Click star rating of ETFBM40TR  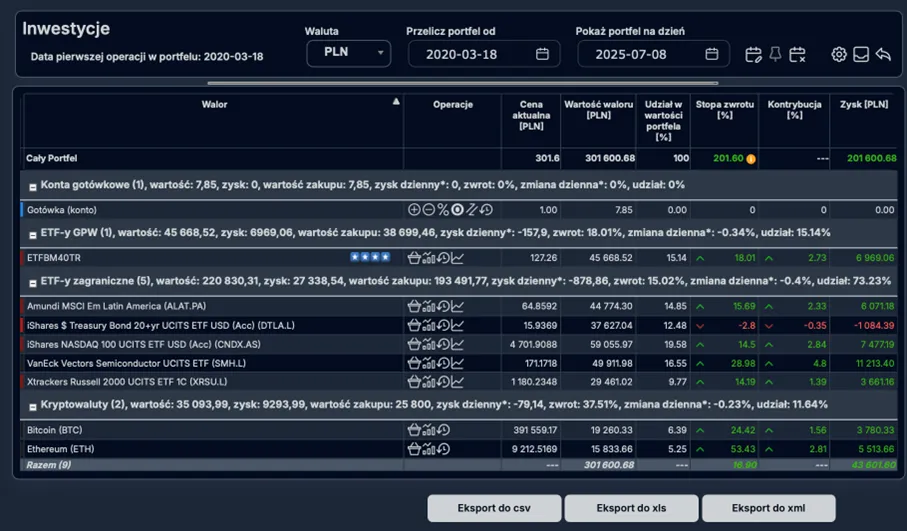pyautogui.click(x=370, y=257)
